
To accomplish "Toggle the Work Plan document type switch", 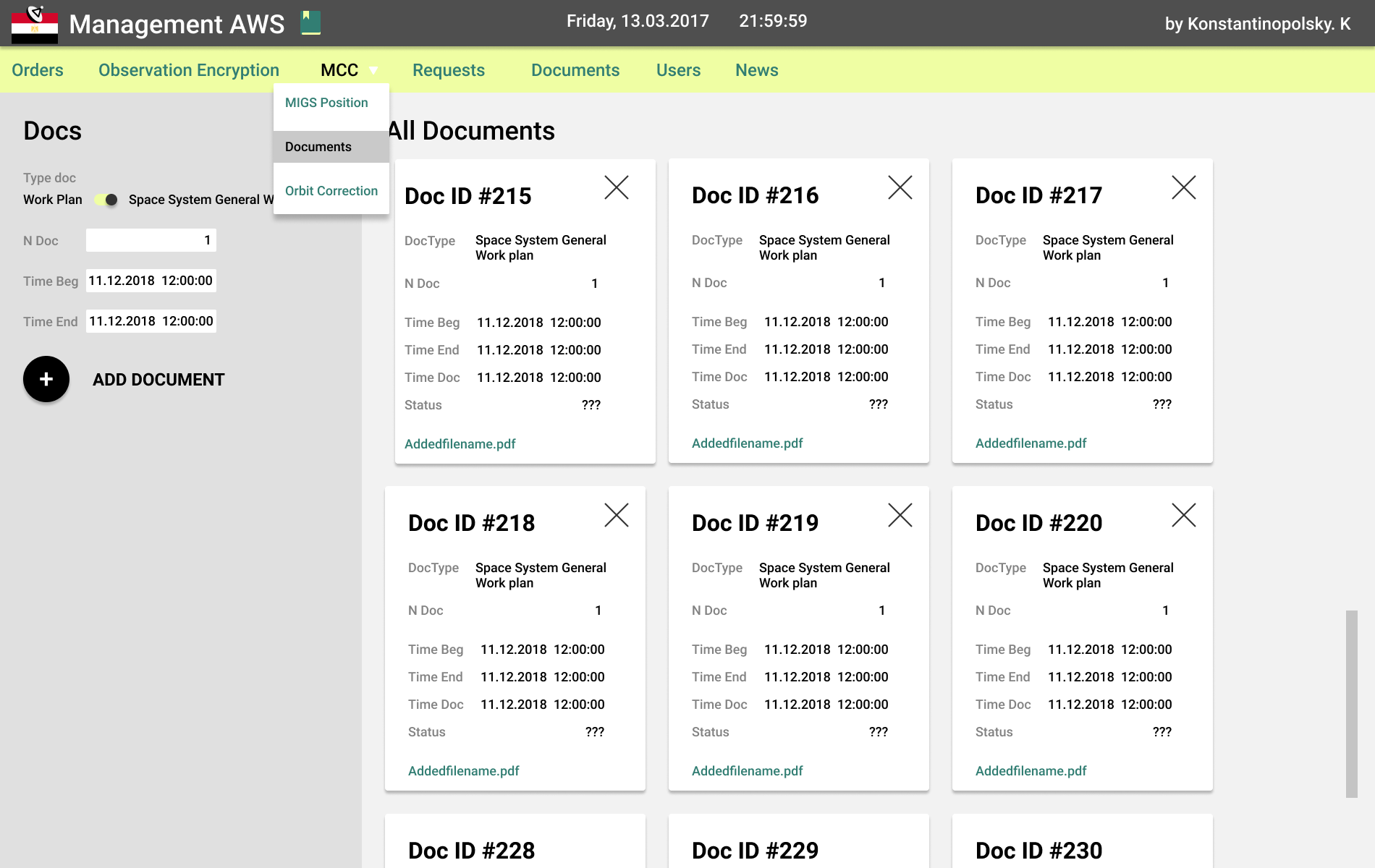I will [106, 200].
